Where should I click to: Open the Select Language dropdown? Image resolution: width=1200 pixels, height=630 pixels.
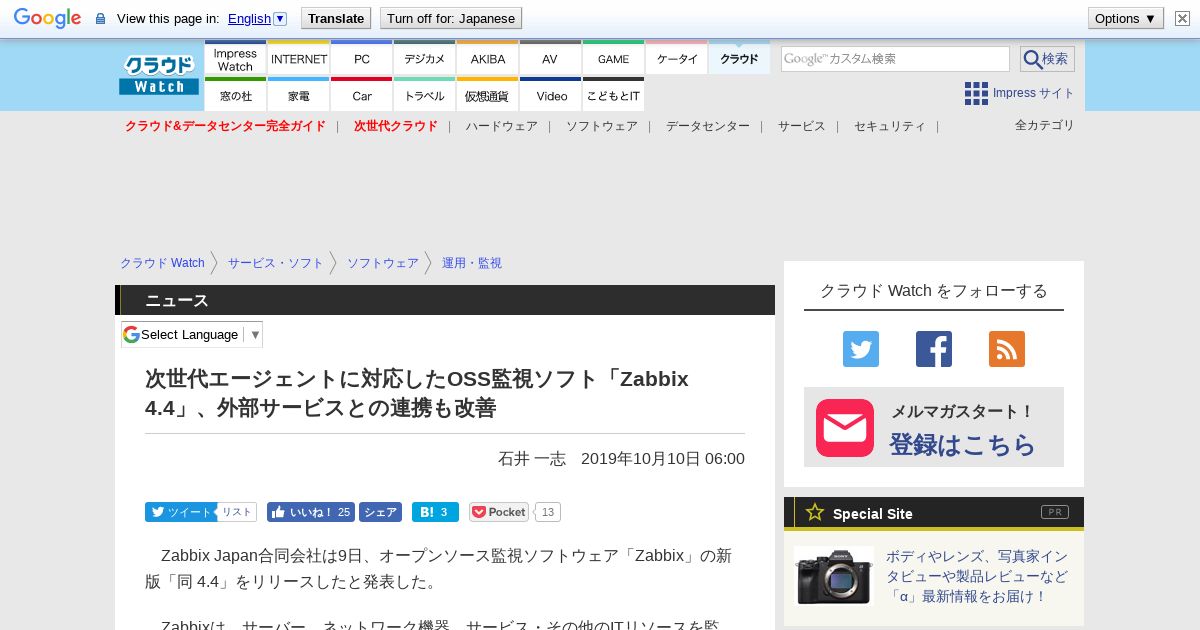tap(191, 334)
